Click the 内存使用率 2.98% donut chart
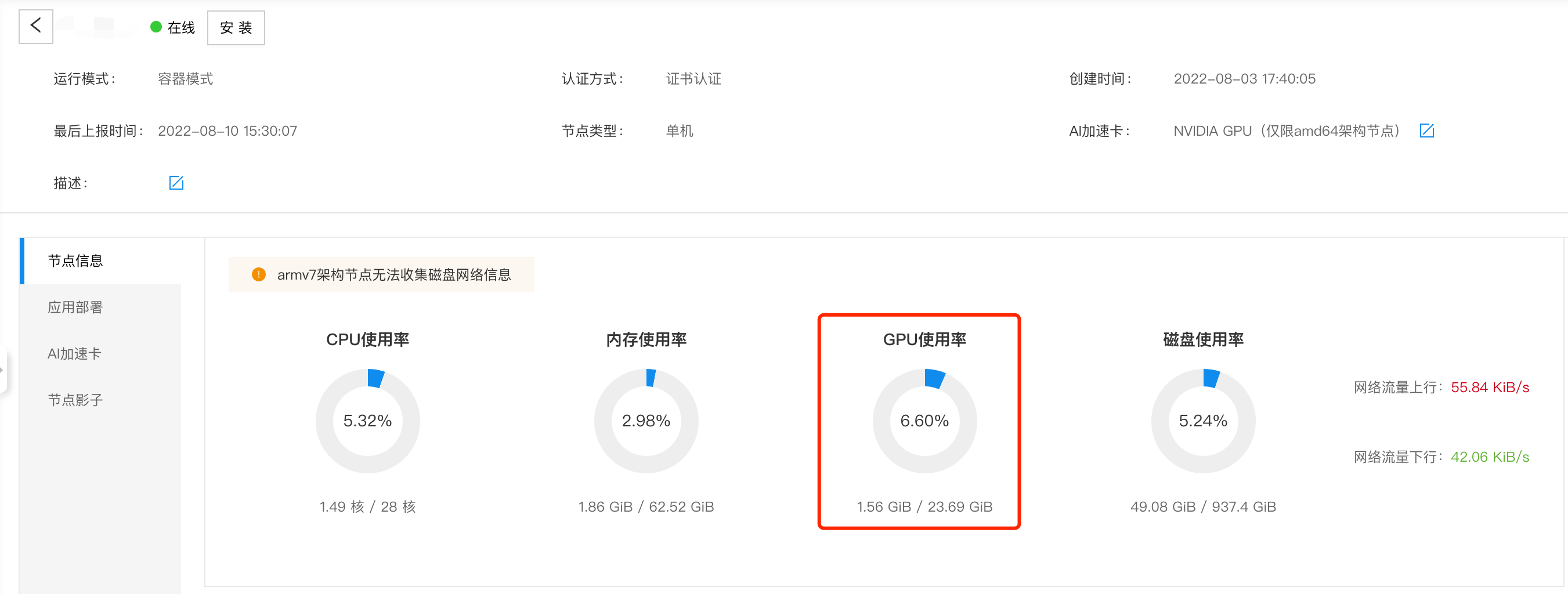1568x594 pixels. [646, 421]
